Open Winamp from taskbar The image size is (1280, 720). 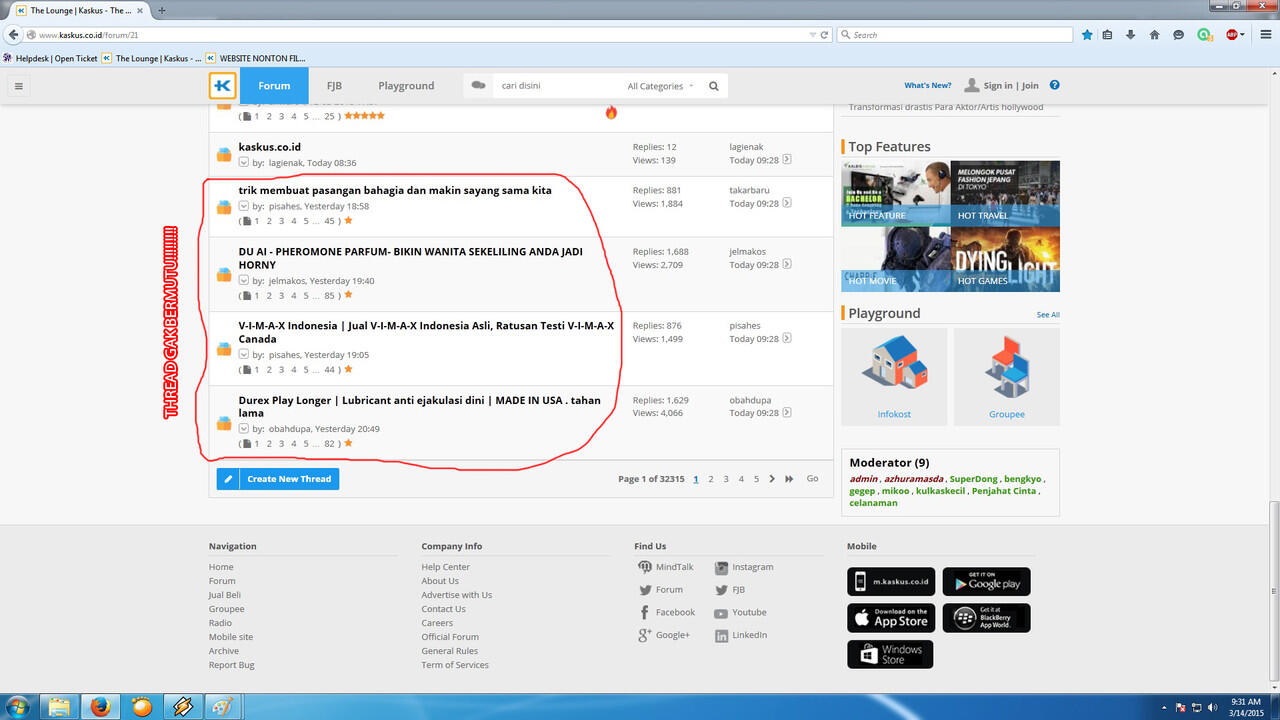click(x=182, y=707)
